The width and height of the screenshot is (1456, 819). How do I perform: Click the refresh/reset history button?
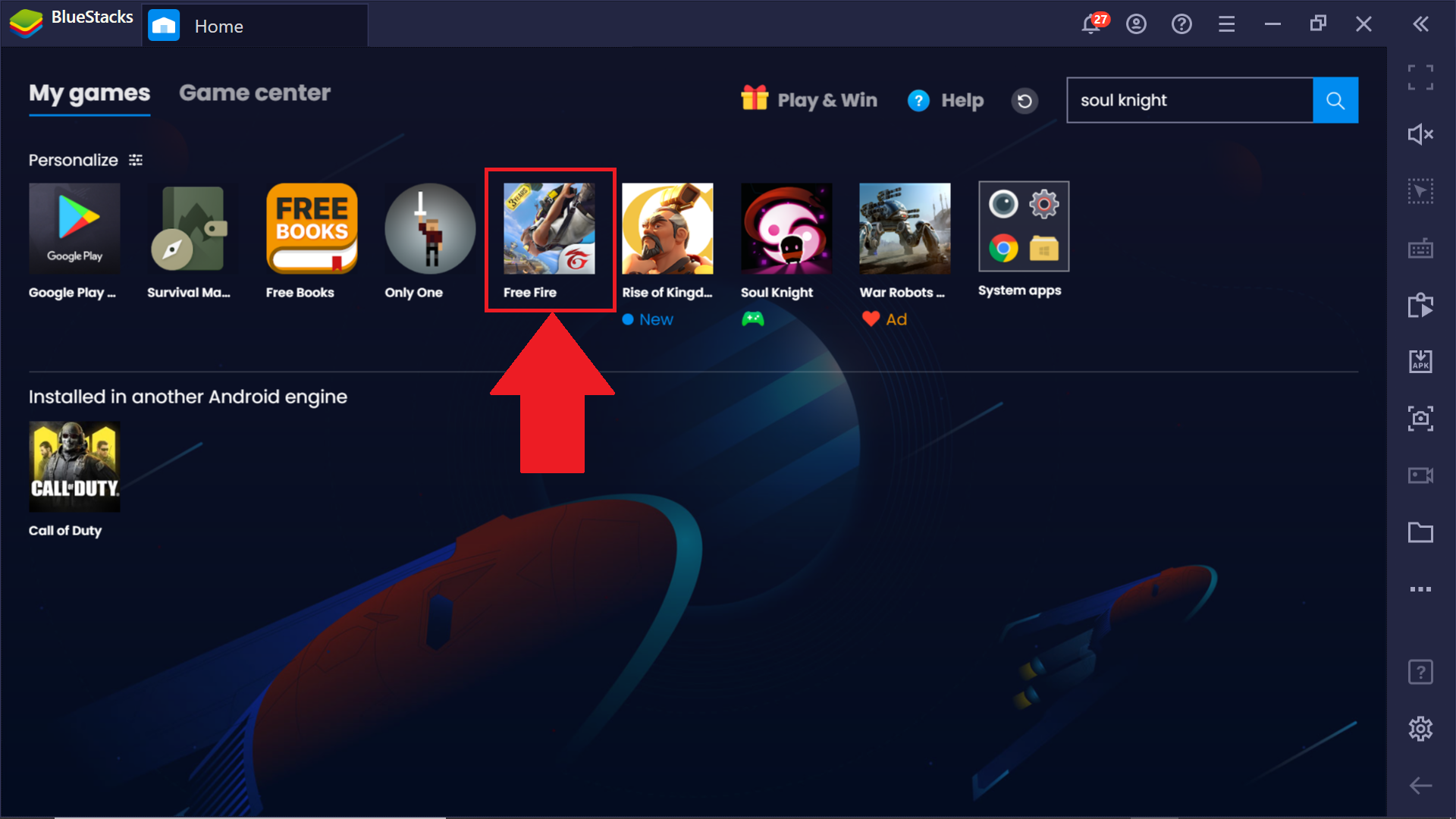point(1024,100)
